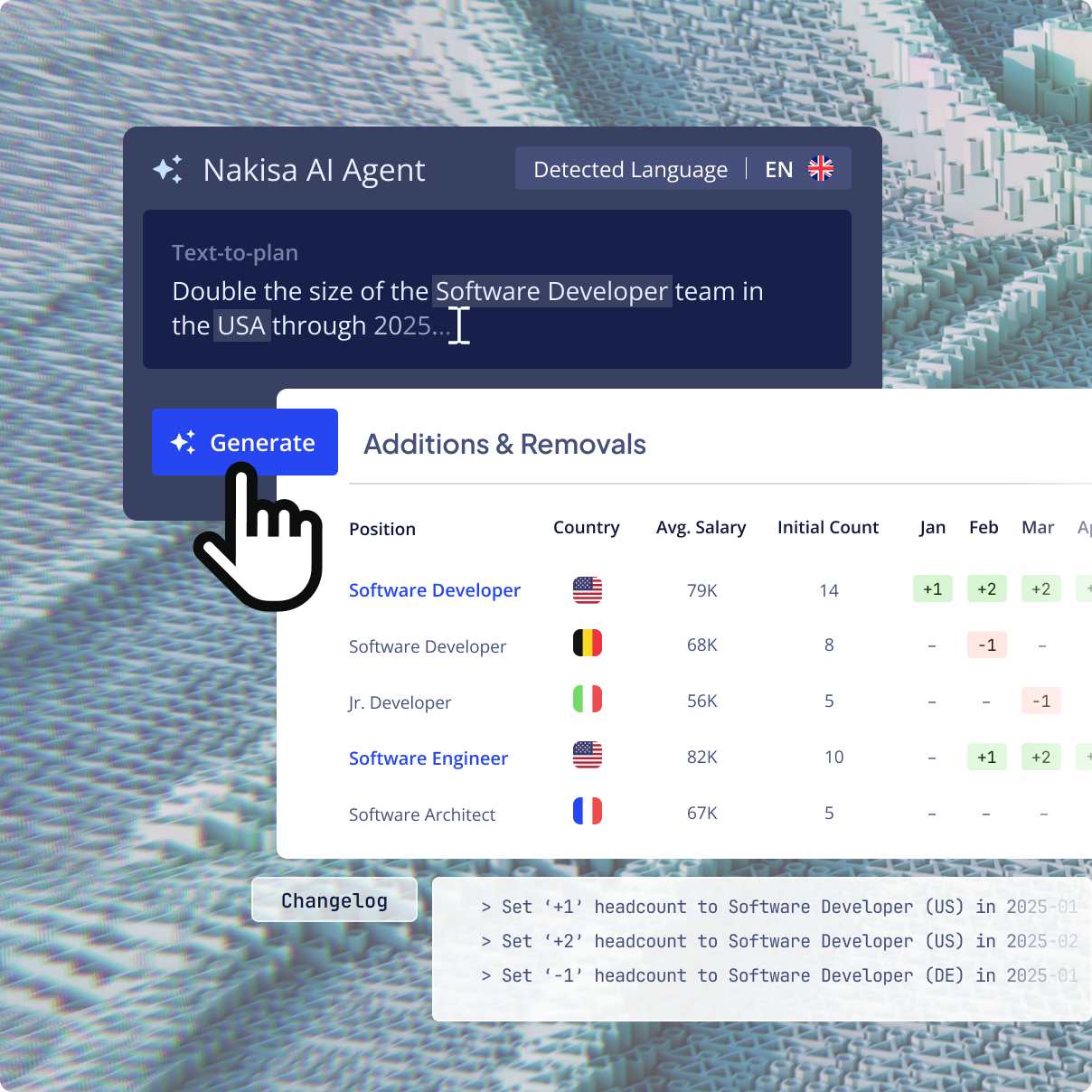Image resolution: width=1092 pixels, height=1092 pixels.
Task: Open the Detected Language selector
Action: [683, 168]
